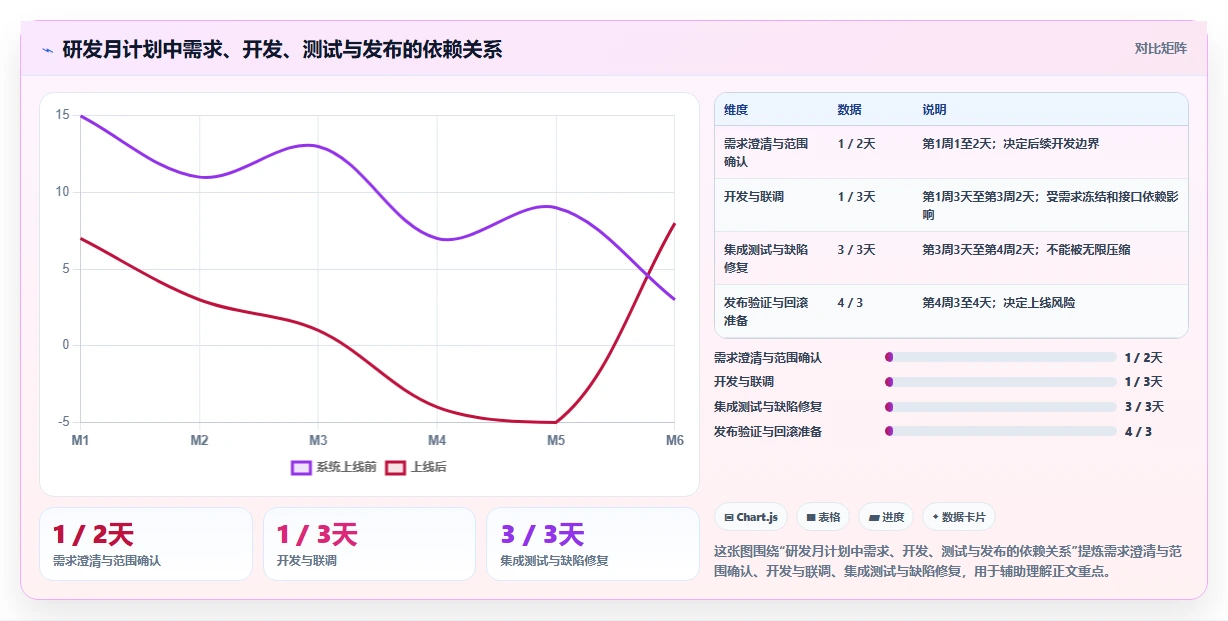Click the card titled 研发月计划中需求、开发、测试与发布的依赖关系

614,310
